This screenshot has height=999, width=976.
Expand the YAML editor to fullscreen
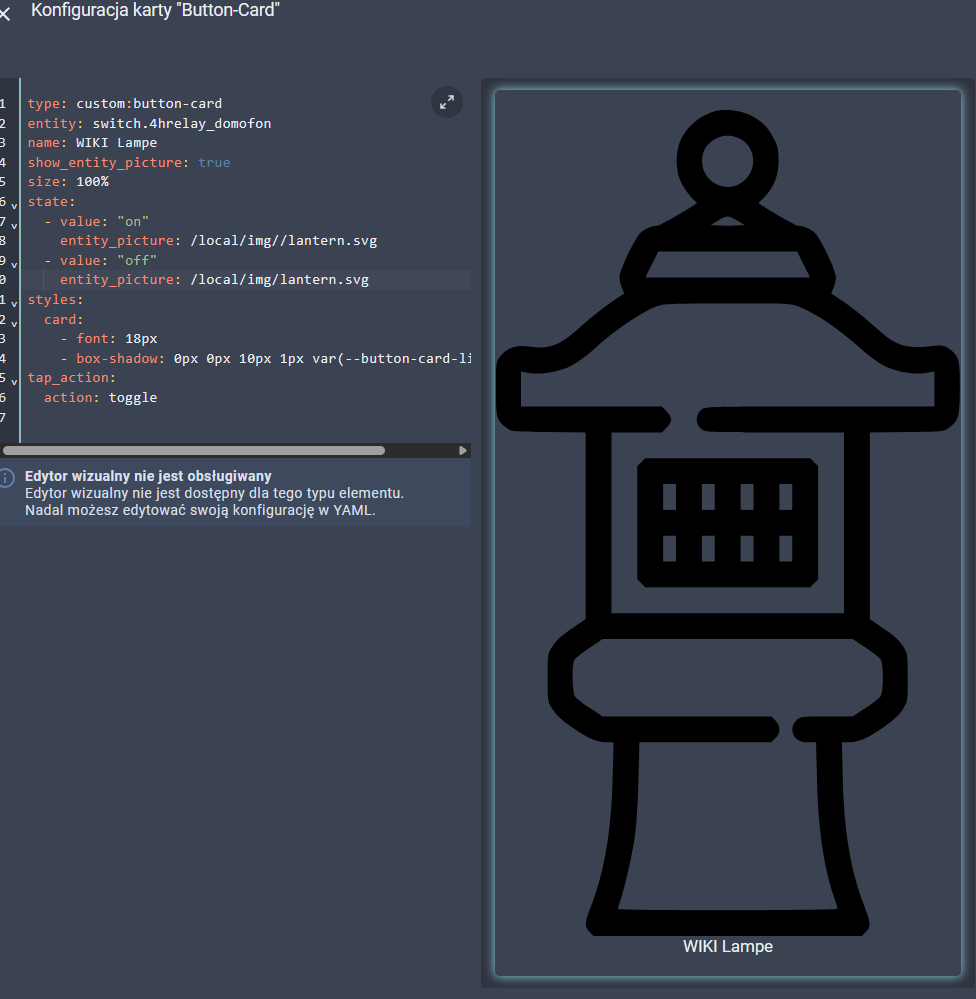[x=446, y=102]
